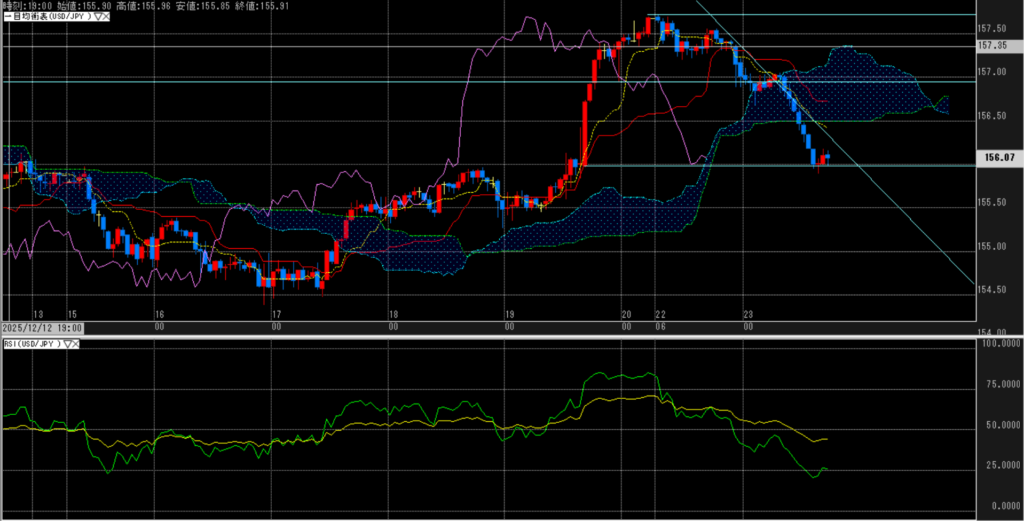Open the Ichimoku indicator dropdown triangle
Screen dimensions: 1024x521
[95, 17]
